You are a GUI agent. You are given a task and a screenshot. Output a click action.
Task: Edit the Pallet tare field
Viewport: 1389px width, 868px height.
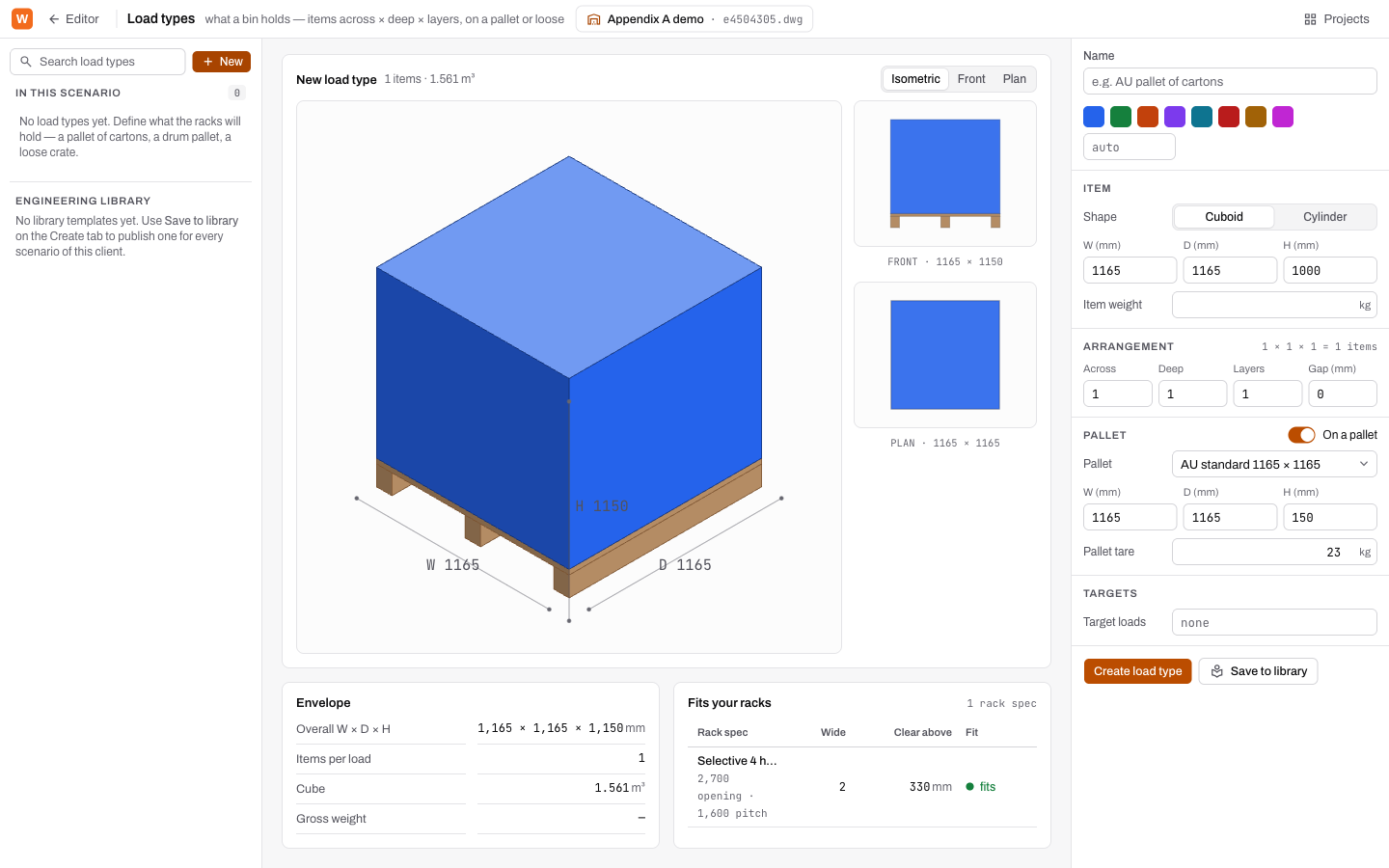pyautogui.click(x=1274, y=552)
